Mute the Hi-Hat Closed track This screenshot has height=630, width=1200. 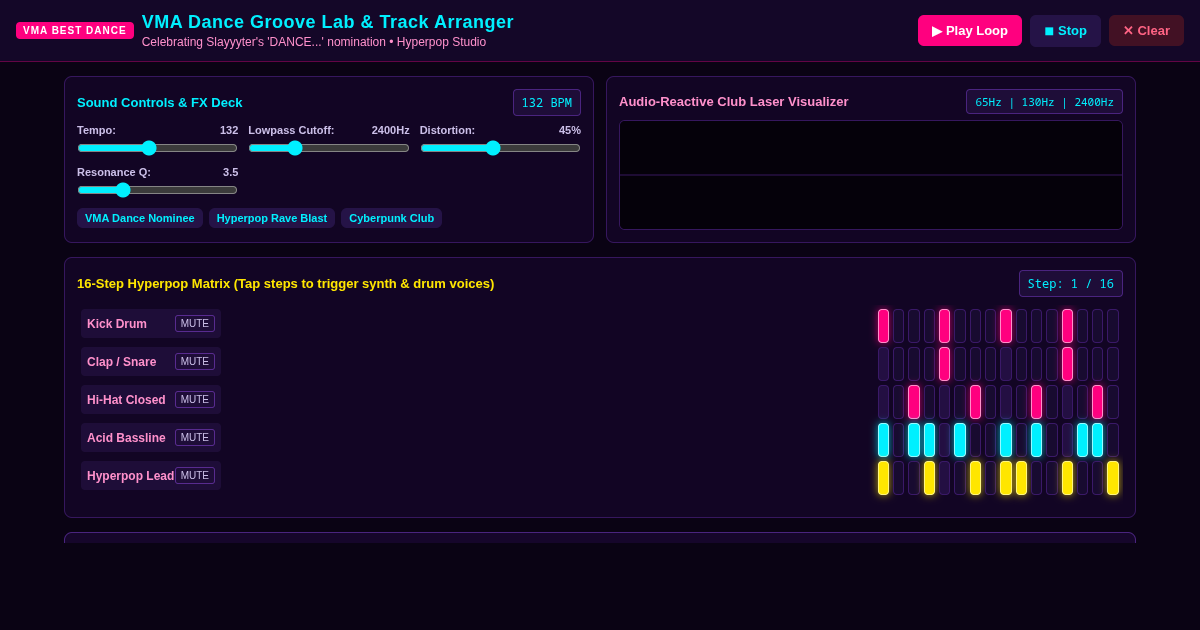tap(195, 400)
